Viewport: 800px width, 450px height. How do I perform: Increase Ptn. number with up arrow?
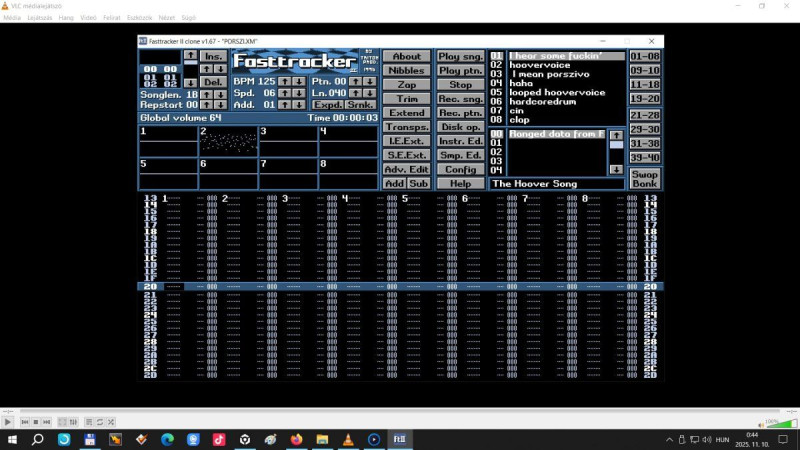click(355, 81)
